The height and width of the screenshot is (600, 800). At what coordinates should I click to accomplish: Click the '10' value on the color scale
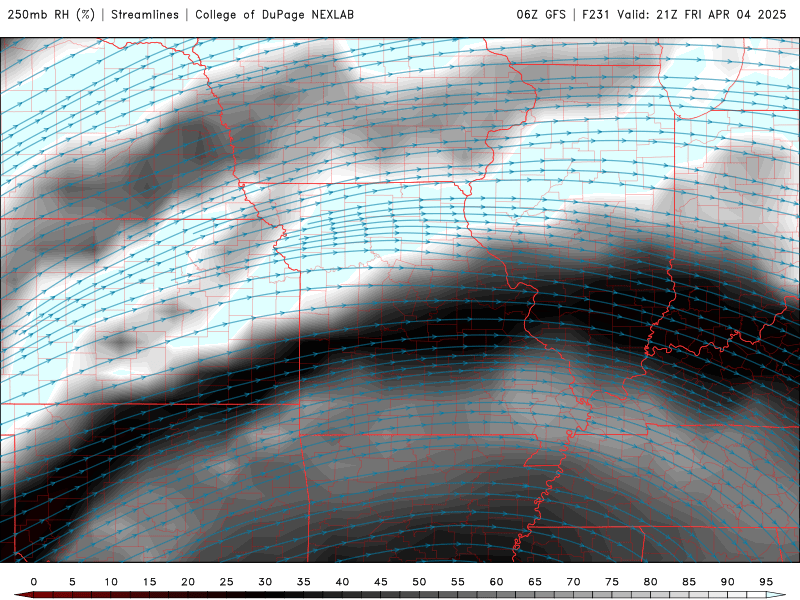pos(111,582)
